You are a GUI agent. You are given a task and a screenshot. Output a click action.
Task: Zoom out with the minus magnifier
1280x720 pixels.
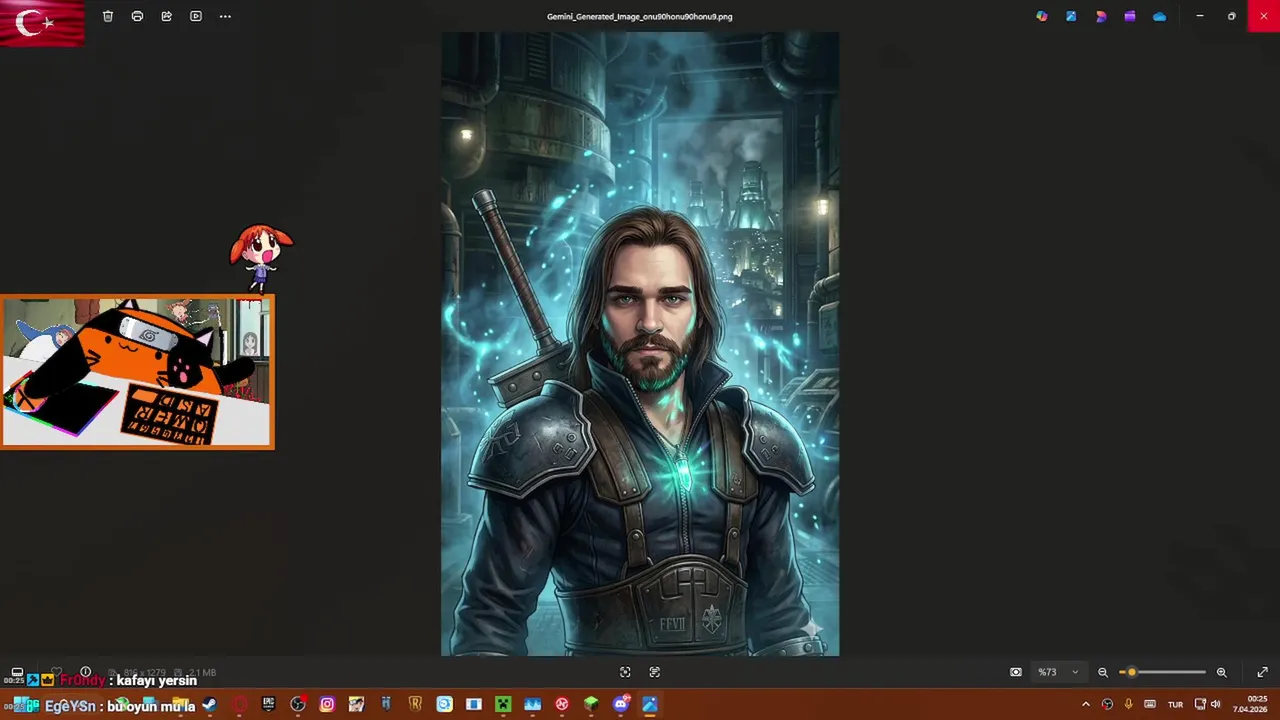(x=1103, y=672)
